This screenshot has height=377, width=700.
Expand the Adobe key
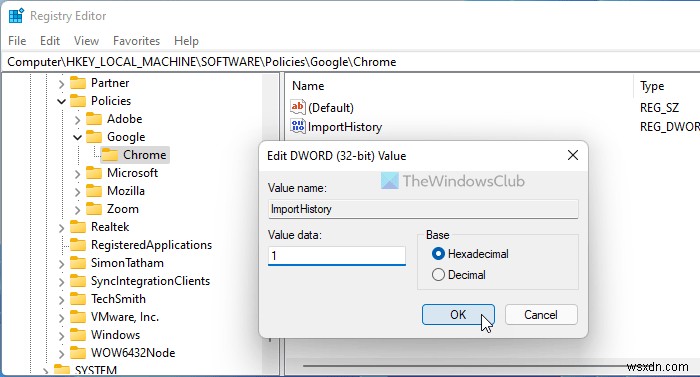pyautogui.click(x=77, y=120)
